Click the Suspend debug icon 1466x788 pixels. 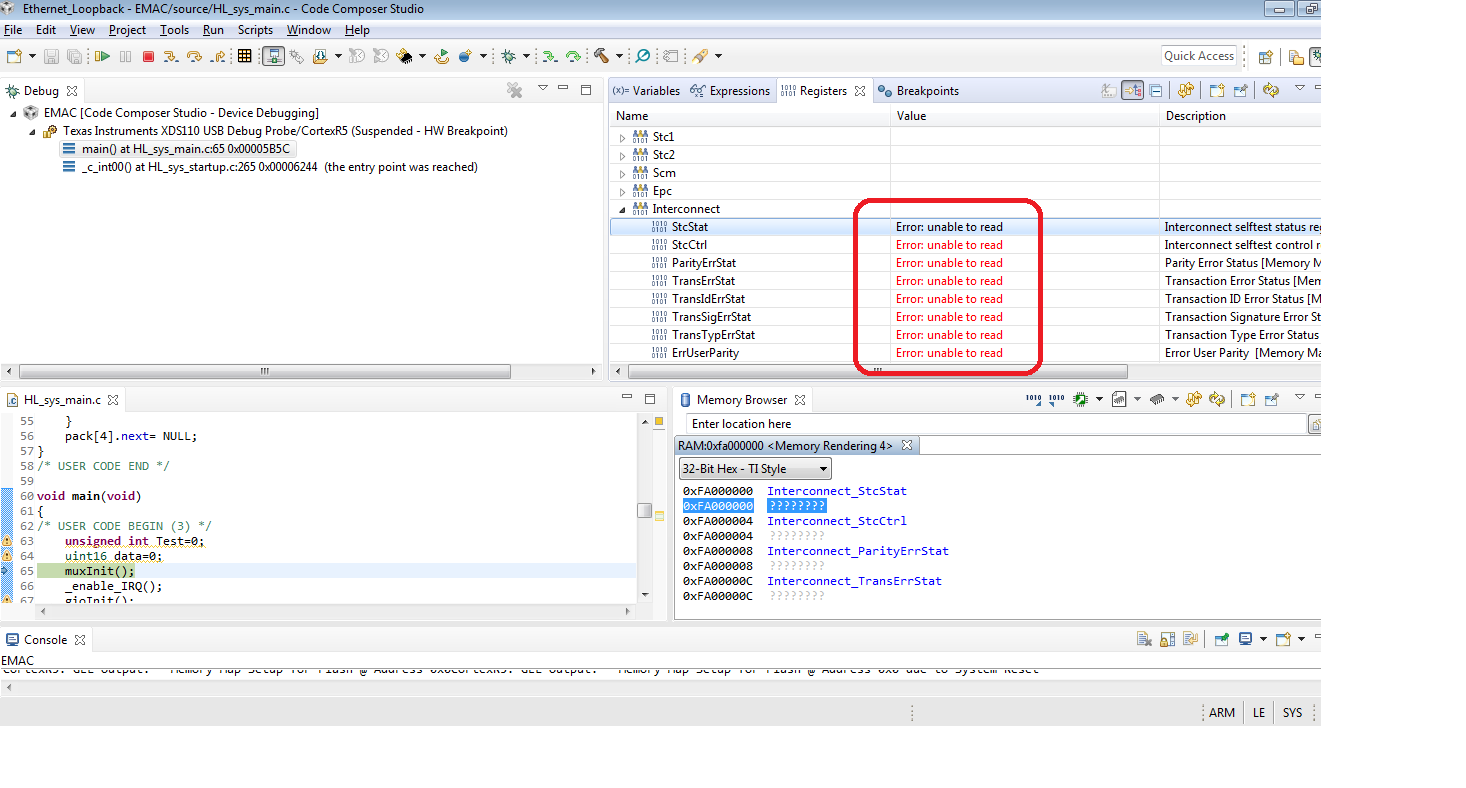pos(125,56)
